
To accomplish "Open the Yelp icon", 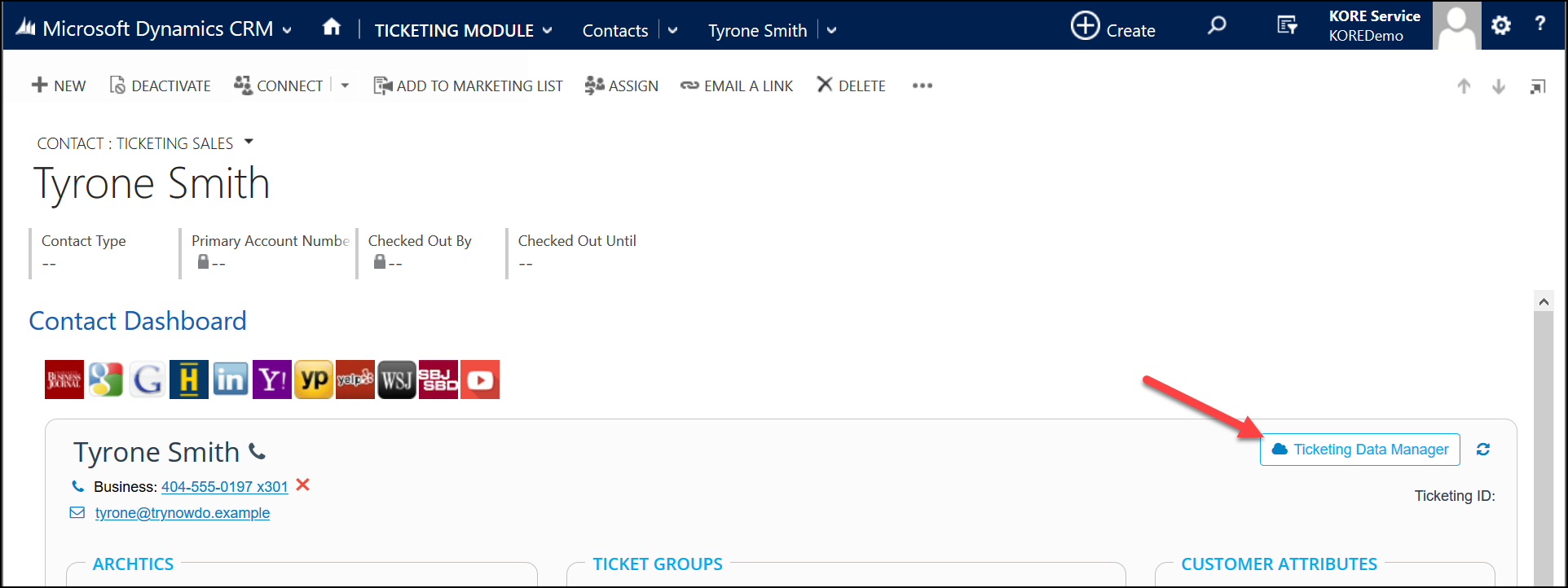I will (355, 380).
